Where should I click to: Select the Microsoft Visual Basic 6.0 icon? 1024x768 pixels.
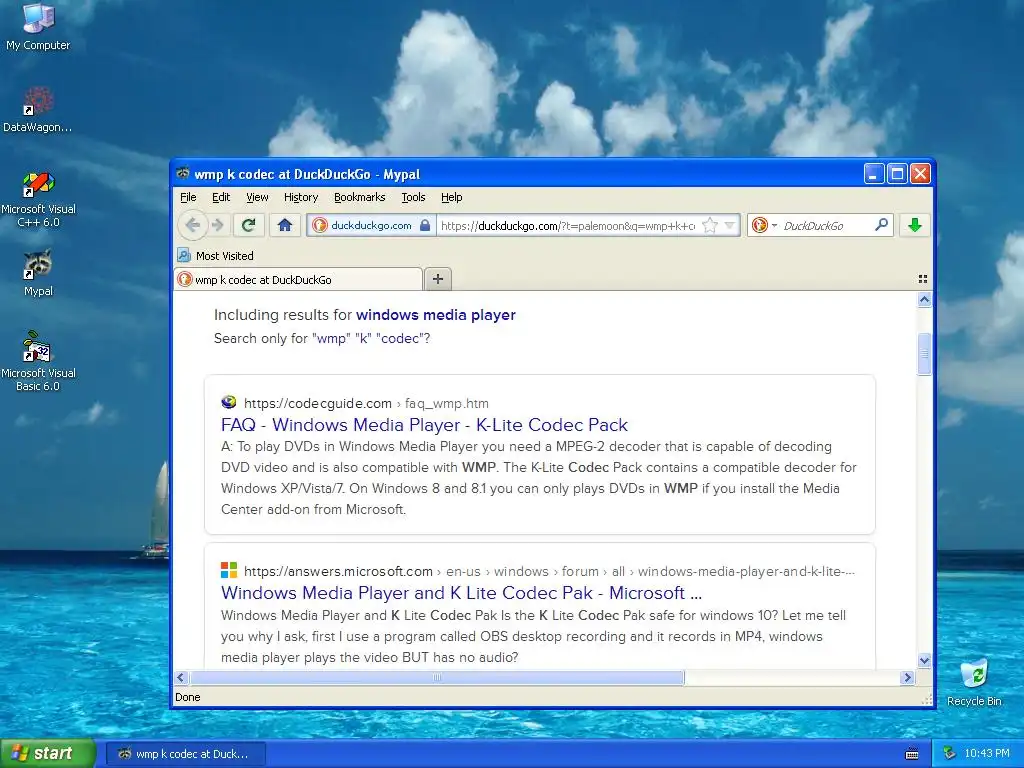click(38, 361)
